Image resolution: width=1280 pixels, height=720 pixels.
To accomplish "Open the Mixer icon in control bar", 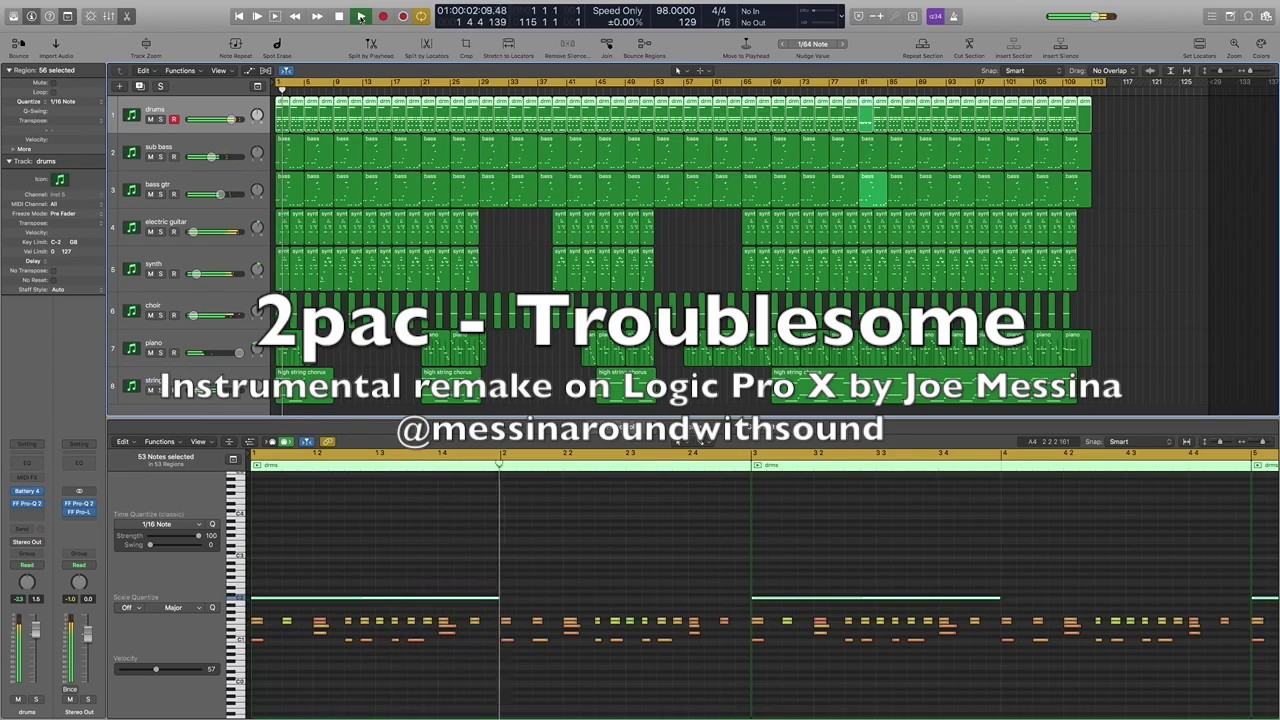I will [108, 16].
